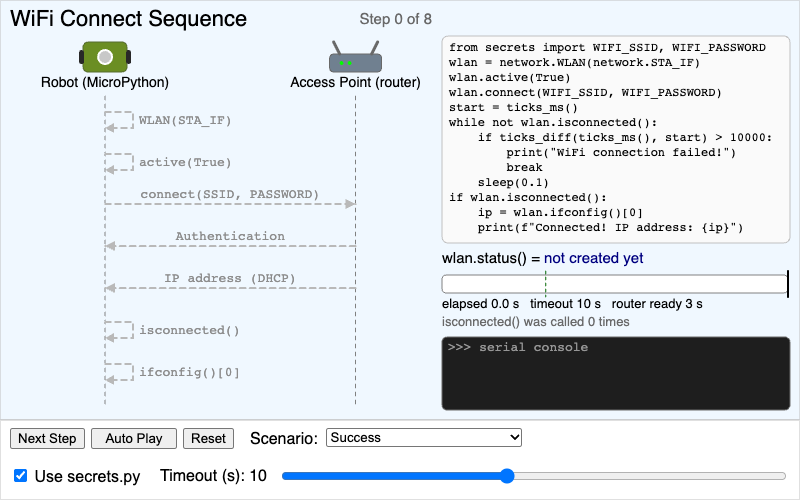Viewport: 800px width, 502px height.
Task: Click the 'elapsed 0.0 s' text
Action: [x=480, y=304]
